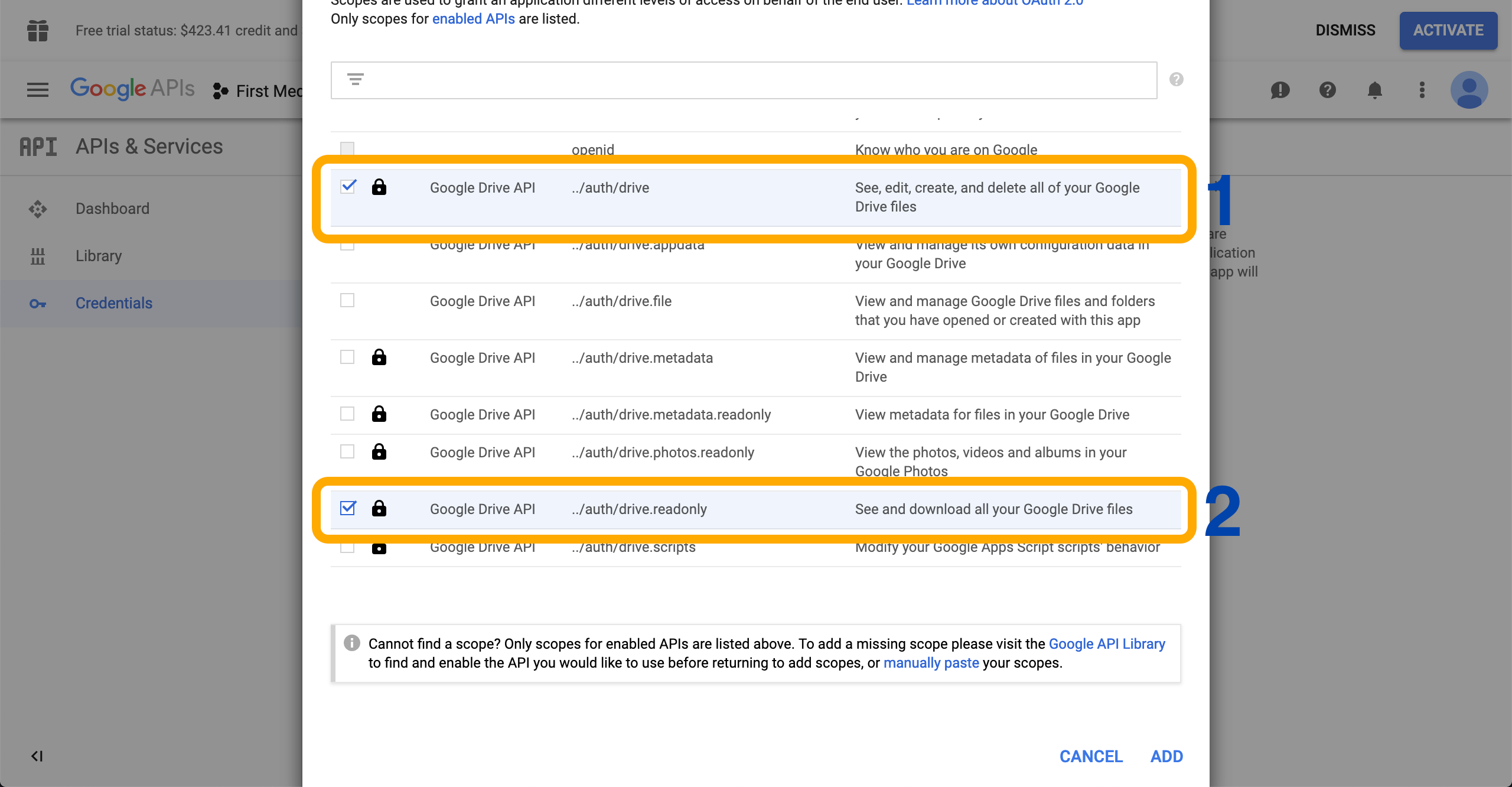Screen dimensions: 1512x787
Task: Click the DISMISS button in the trial banner
Action: [x=1345, y=30]
